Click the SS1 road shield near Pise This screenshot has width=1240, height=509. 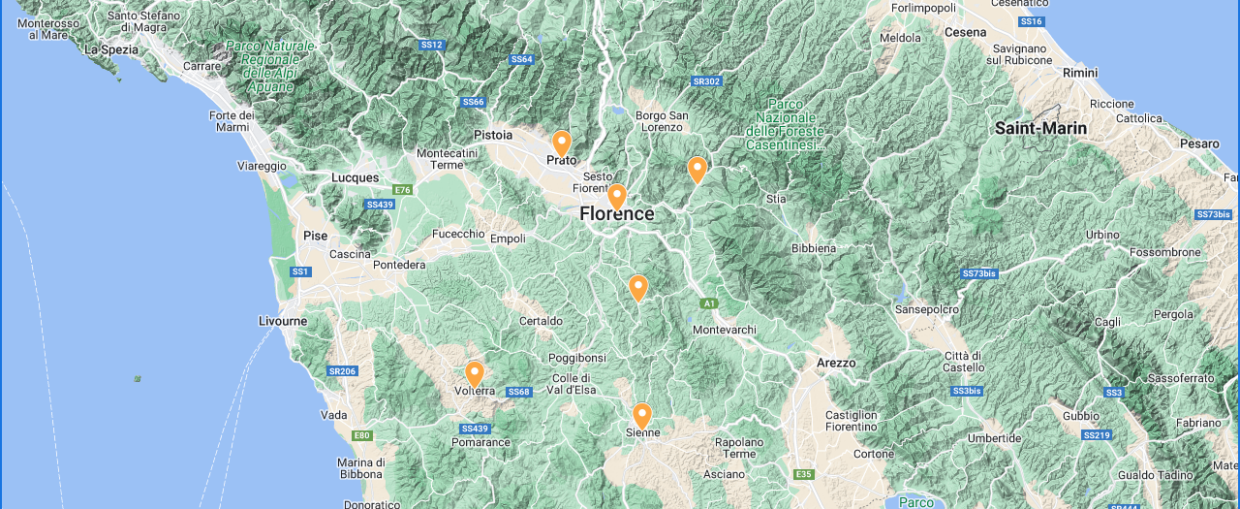[300, 271]
